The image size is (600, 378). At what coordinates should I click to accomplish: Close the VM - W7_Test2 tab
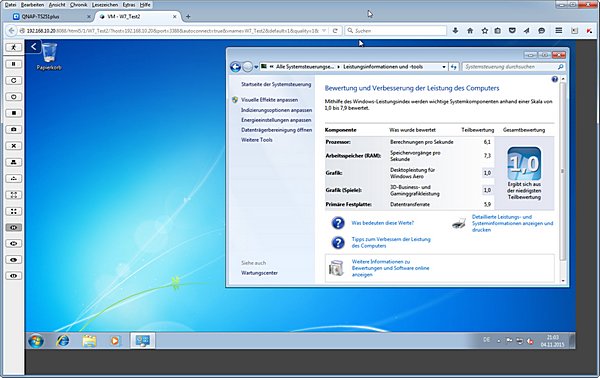[x=174, y=16]
